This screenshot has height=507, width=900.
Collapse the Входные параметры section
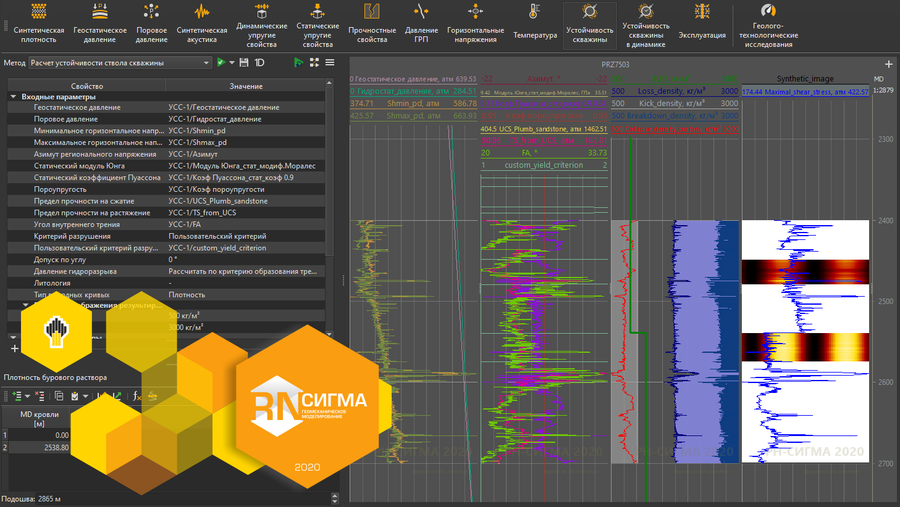[14, 97]
